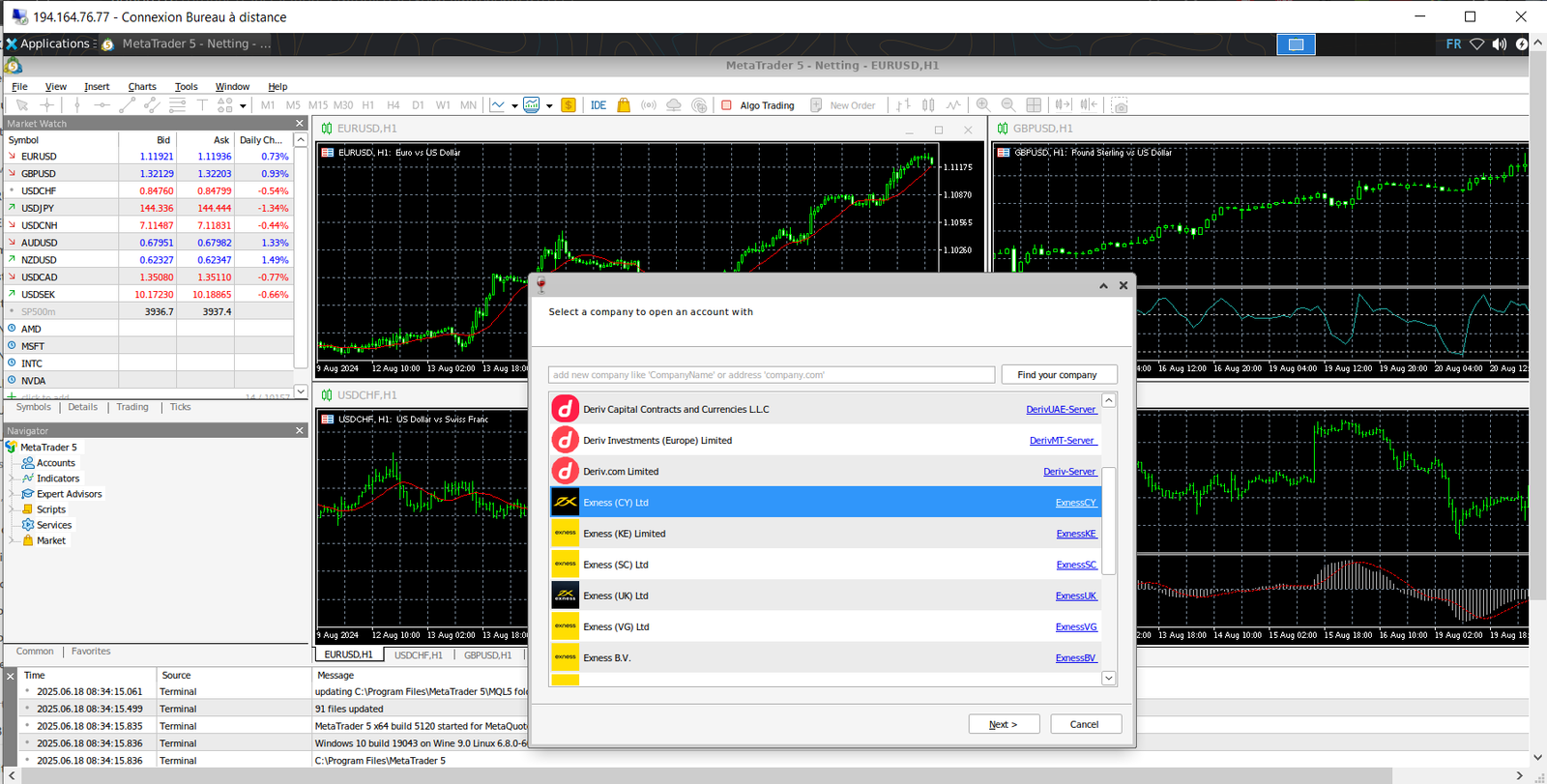Viewport: 1547px width, 784px height.
Task: Open the Market shopping bag icon
Action: tap(624, 105)
